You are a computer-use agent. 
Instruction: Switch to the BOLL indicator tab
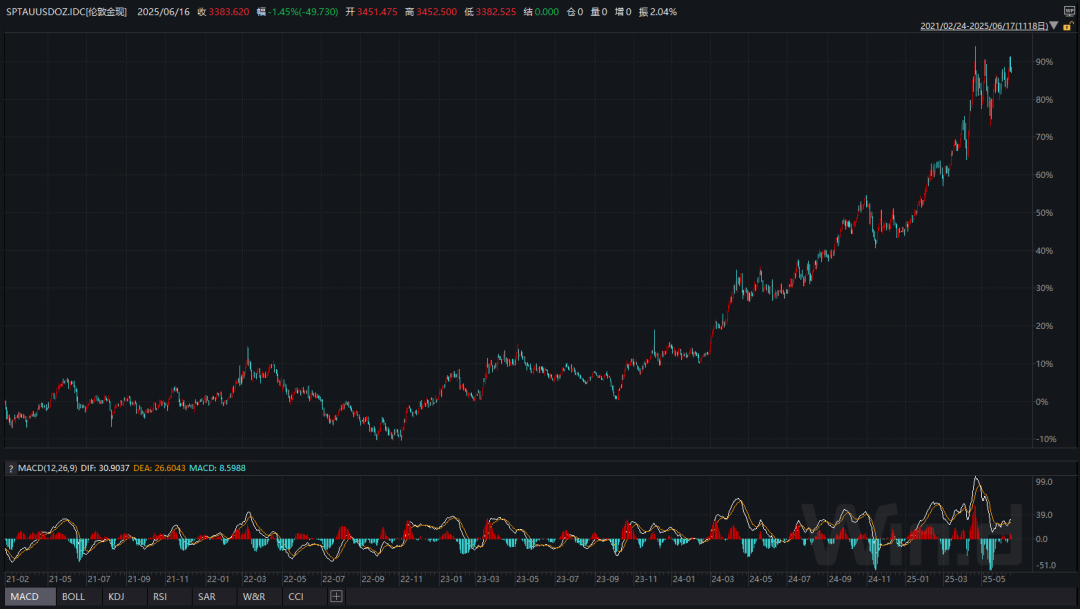[x=74, y=597]
